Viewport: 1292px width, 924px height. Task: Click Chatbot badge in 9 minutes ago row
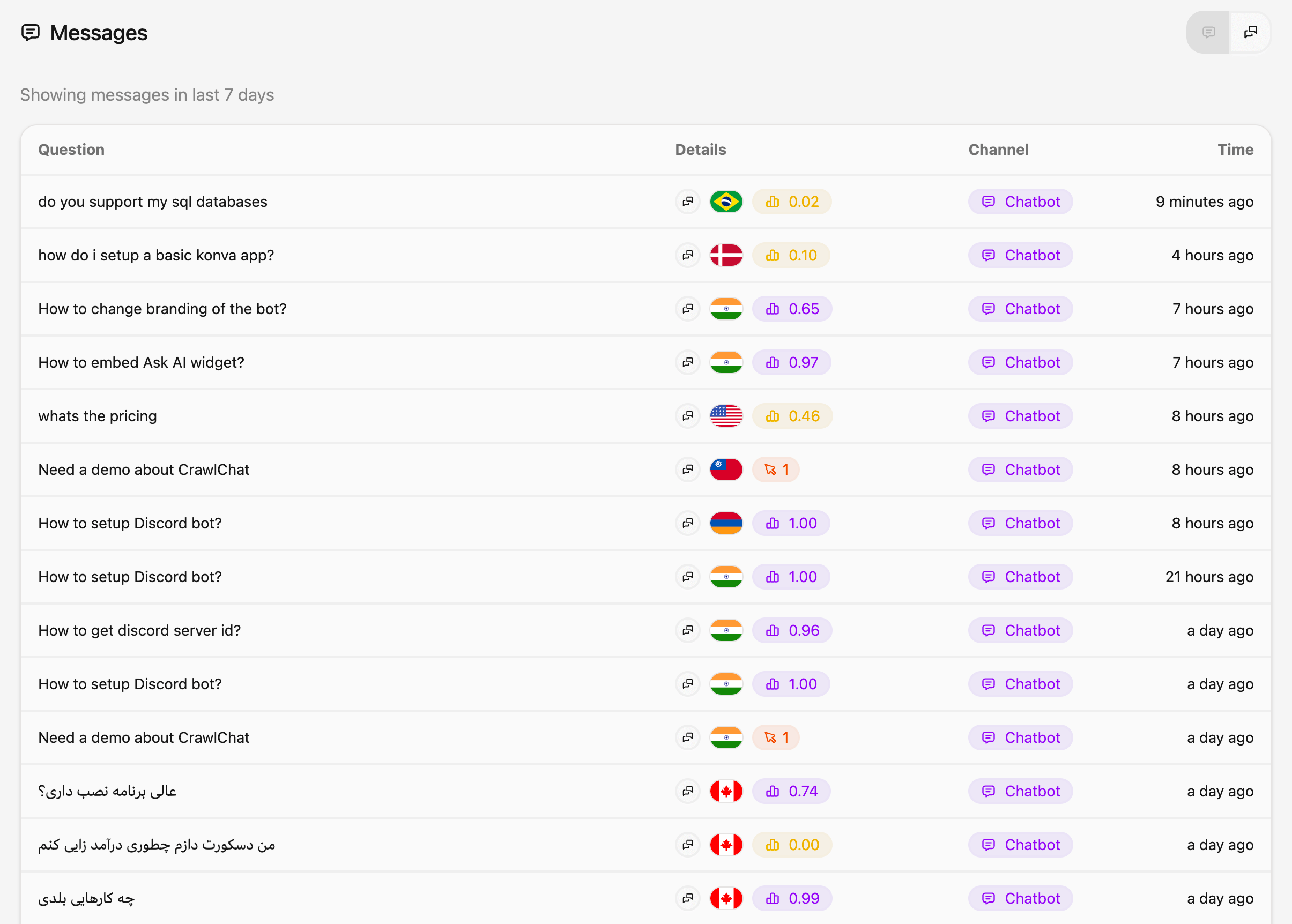tap(1021, 202)
